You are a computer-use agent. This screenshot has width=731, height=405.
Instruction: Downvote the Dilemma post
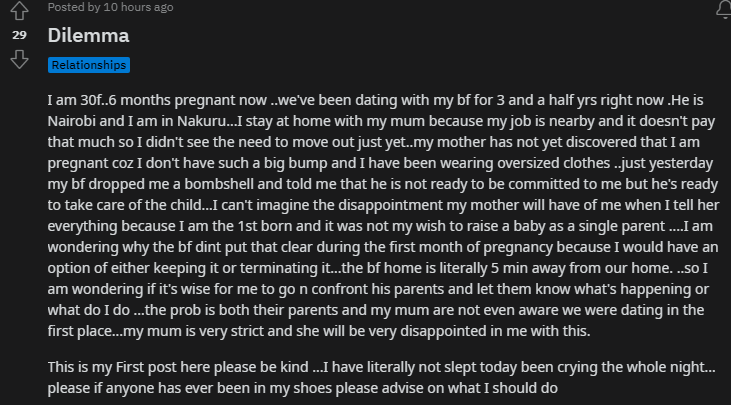[x=19, y=59]
